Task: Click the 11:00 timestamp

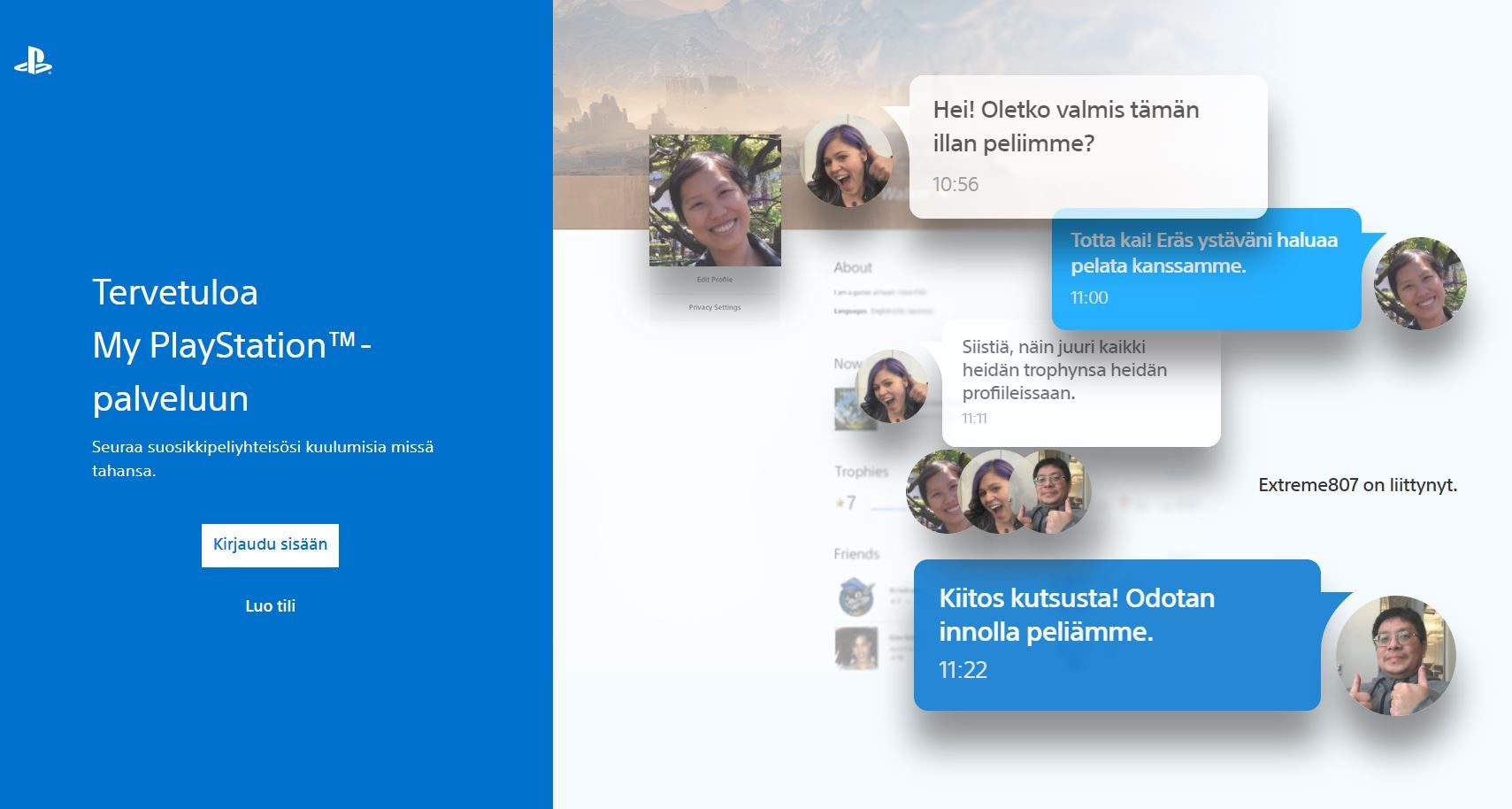Action: [1089, 297]
